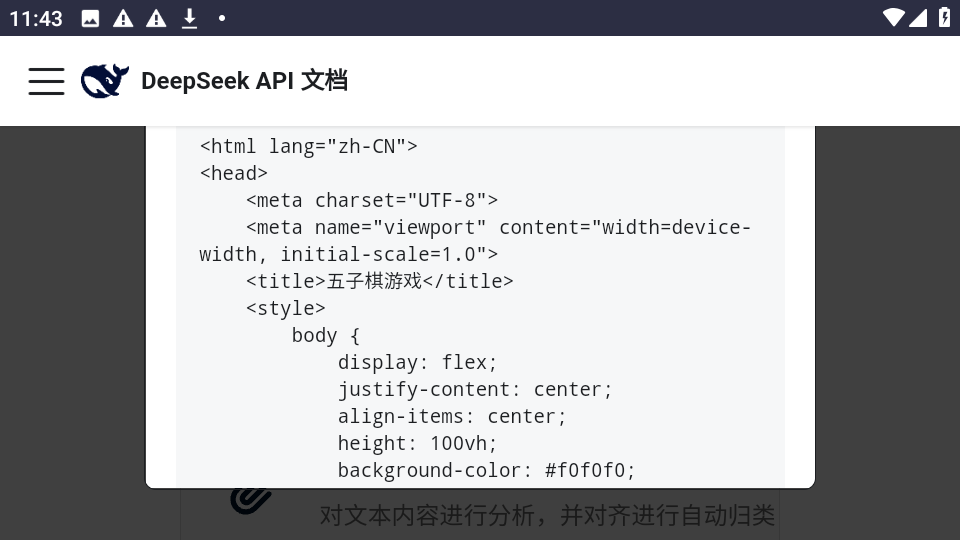The image size is (960, 540).
Task: Tap the Wi-Fi status icon
Action: tap(893, 18)
